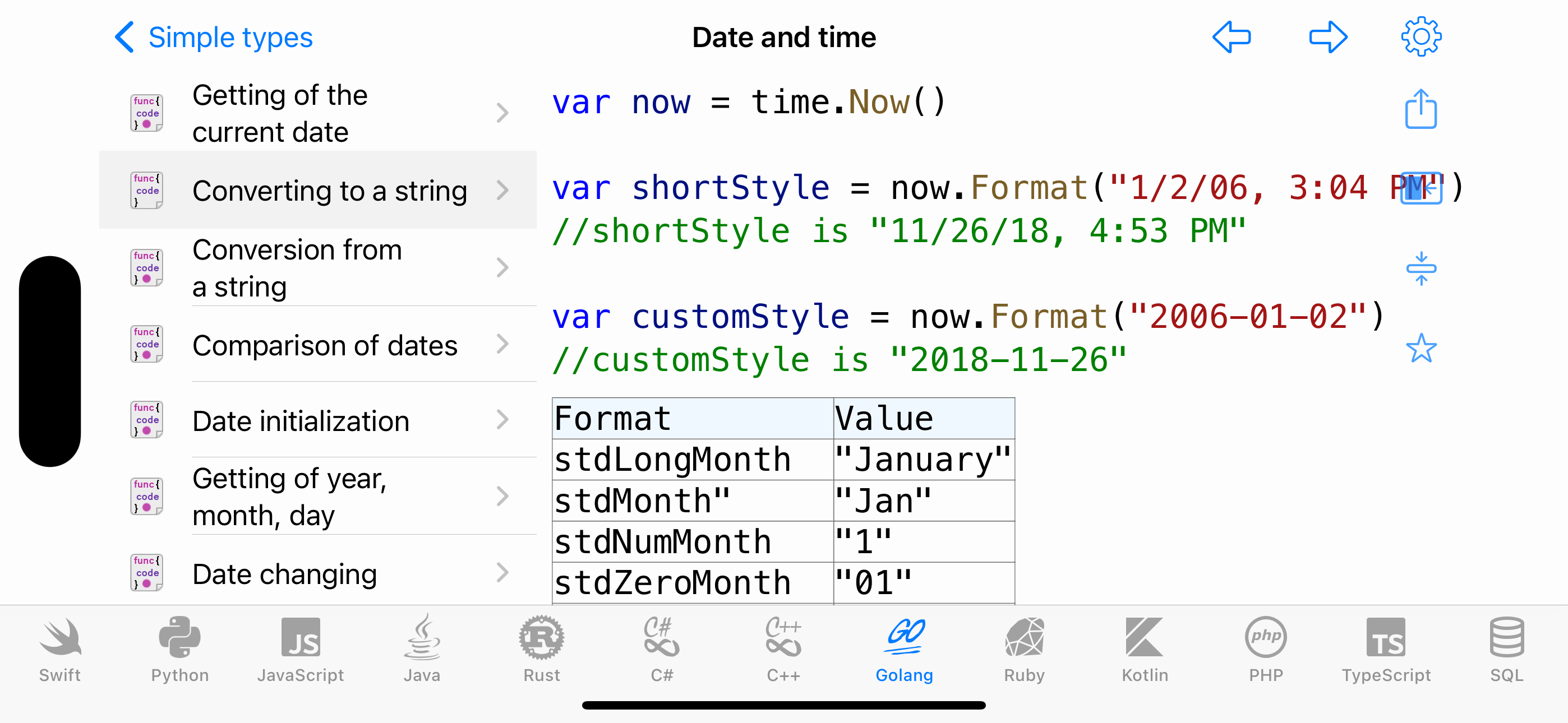Tap code icon of Getting of the current date
Image resolution: width=1568 pixels, height=723 pixels.
(147, 113)
